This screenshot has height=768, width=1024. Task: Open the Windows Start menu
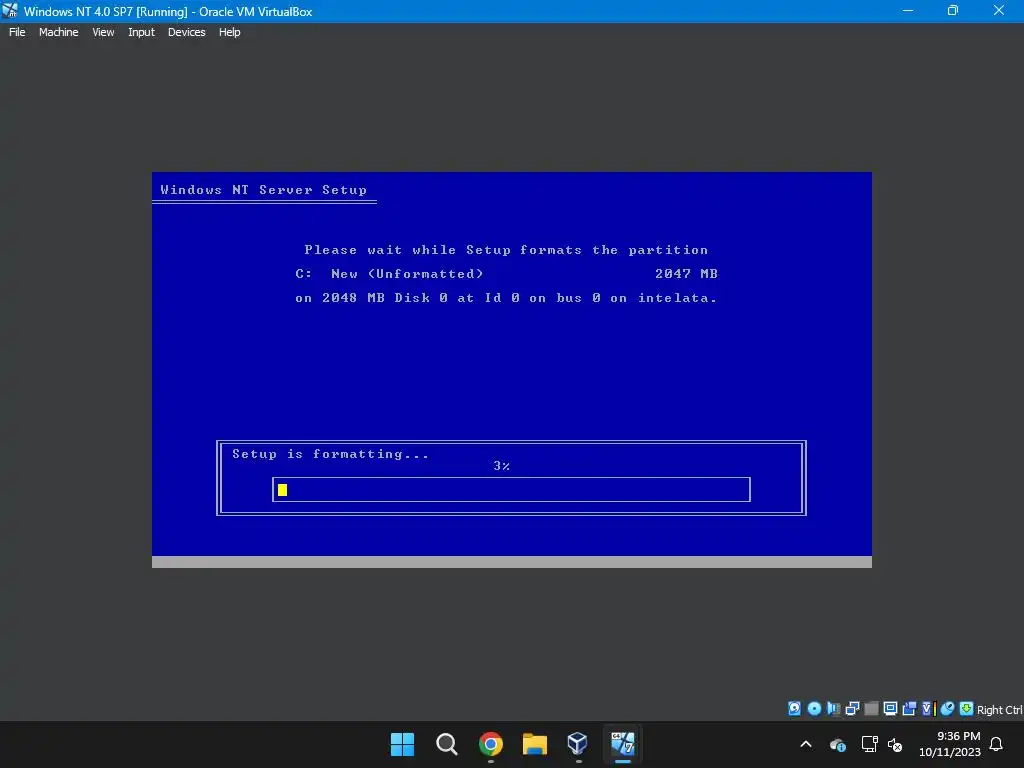click(x=402, y=744)
